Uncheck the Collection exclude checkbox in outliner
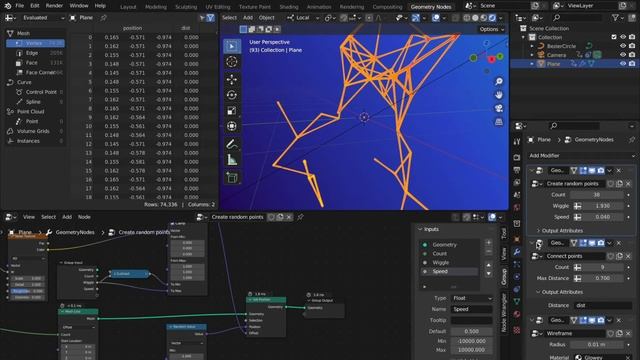This screenshot has height=360, width=640. [x=614, y=37]
